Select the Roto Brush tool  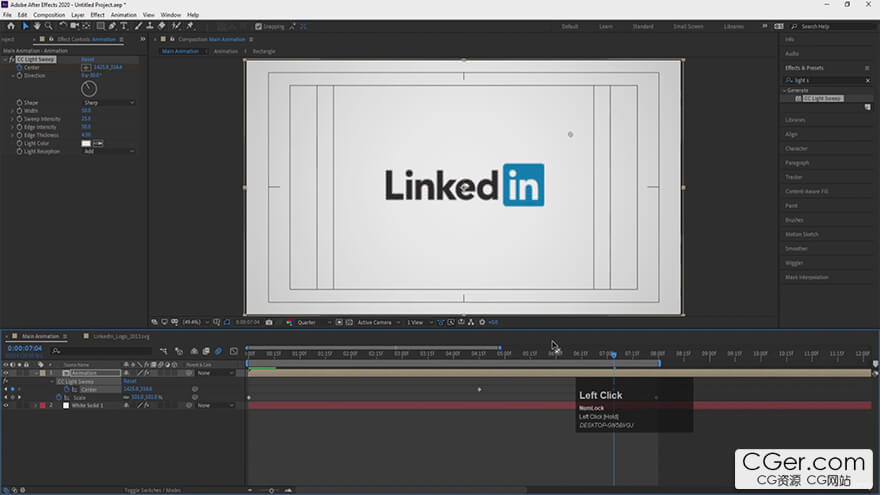pyautogui.click(x=176, y=26)
